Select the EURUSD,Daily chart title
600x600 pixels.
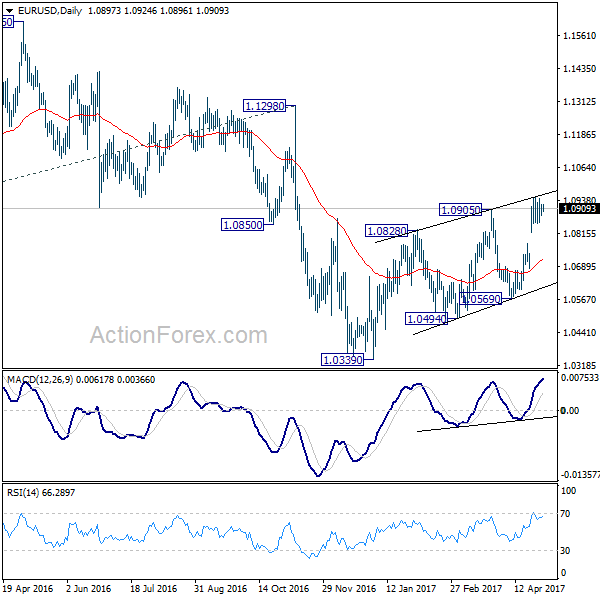pos(50,11)
